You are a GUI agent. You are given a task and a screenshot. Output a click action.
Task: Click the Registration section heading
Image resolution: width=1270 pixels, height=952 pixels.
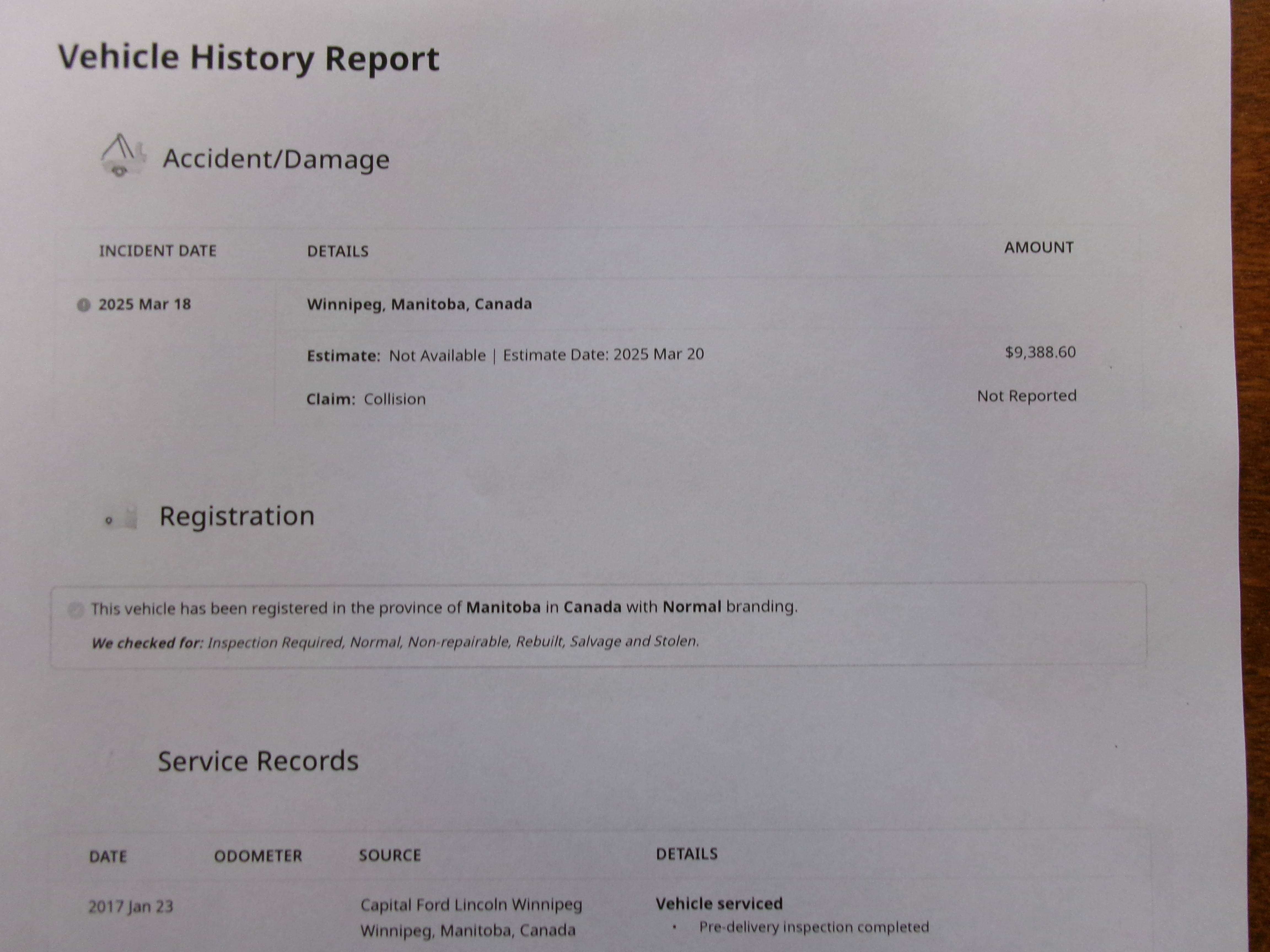click(237, 516)
